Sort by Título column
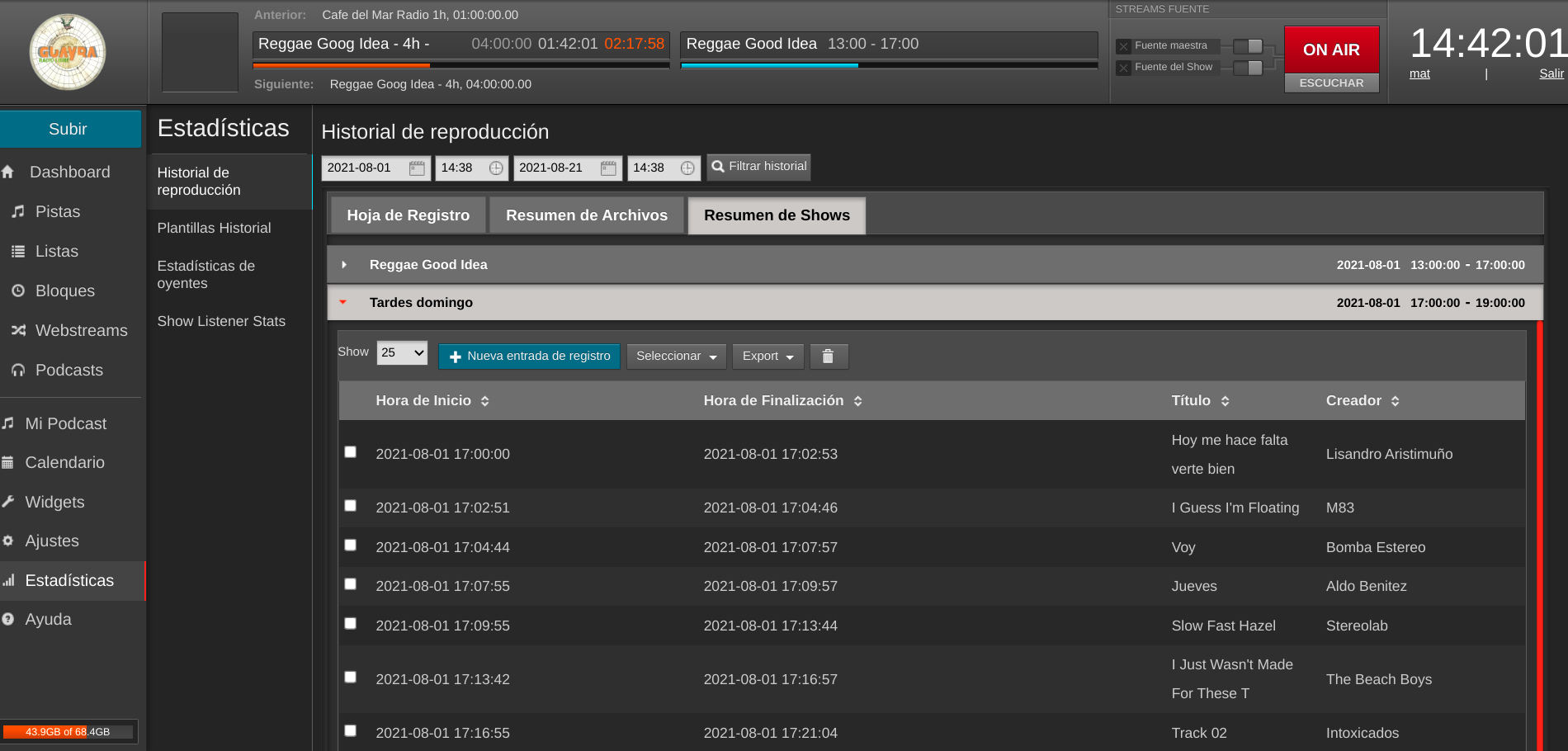Image resolution: width=1568 pixels, height=751 pixels. coord(1201,401)
